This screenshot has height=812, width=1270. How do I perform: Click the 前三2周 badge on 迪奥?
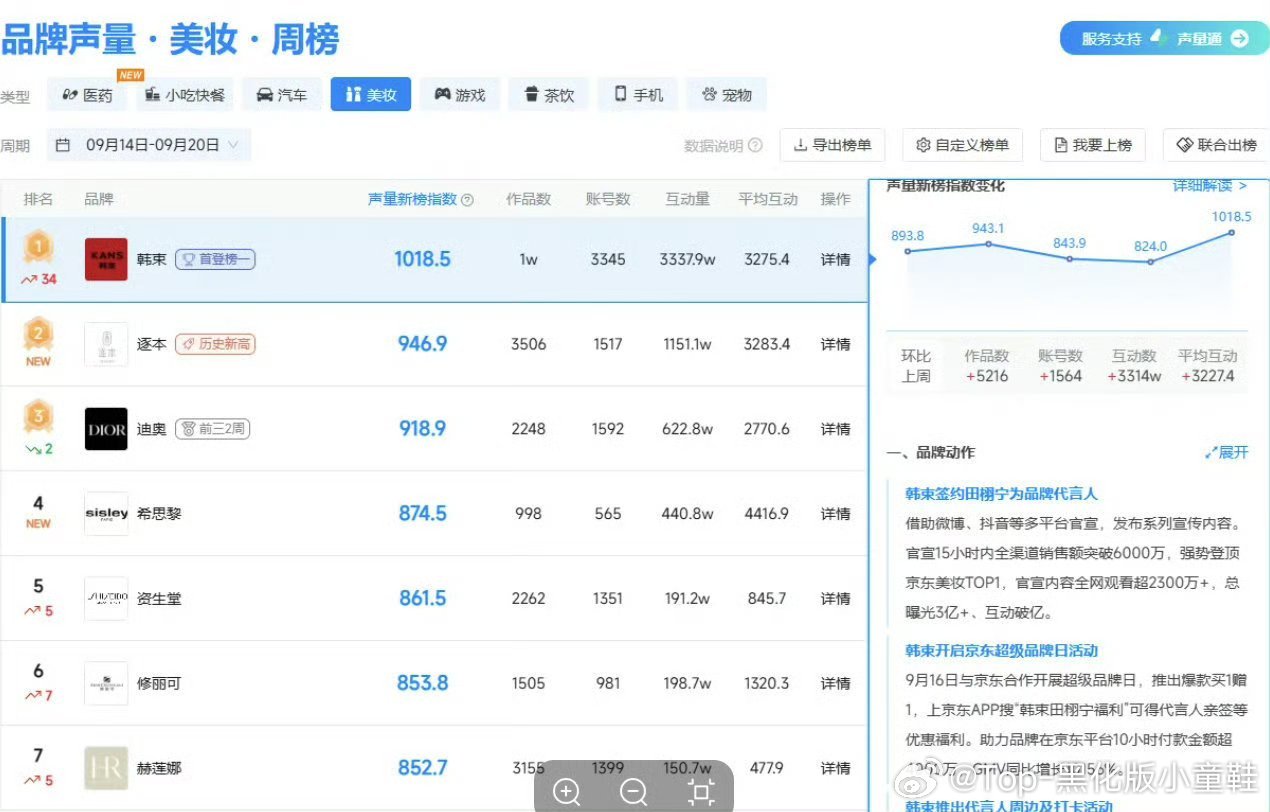click(x=212, y=429)
